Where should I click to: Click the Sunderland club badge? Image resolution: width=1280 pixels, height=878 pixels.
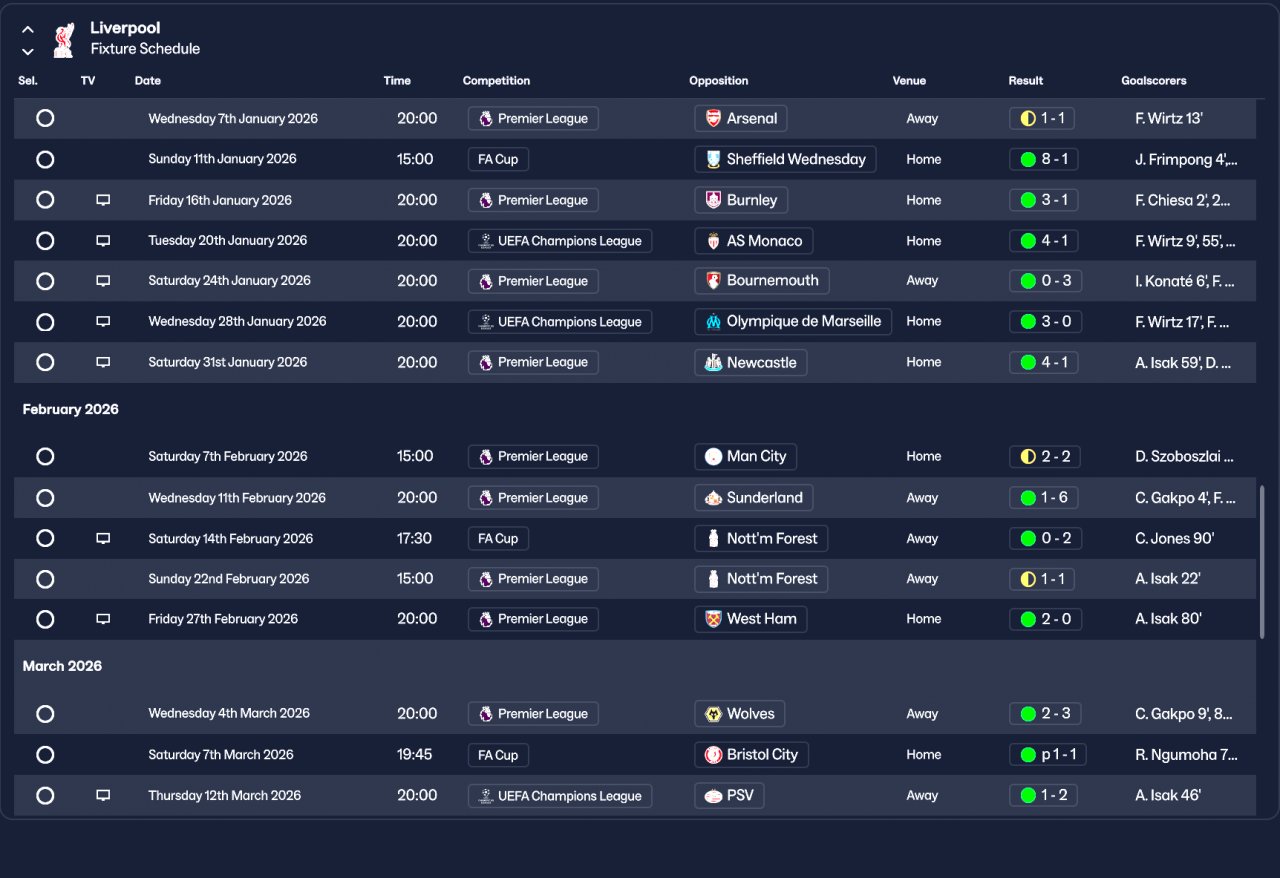(x=713, y=498)
